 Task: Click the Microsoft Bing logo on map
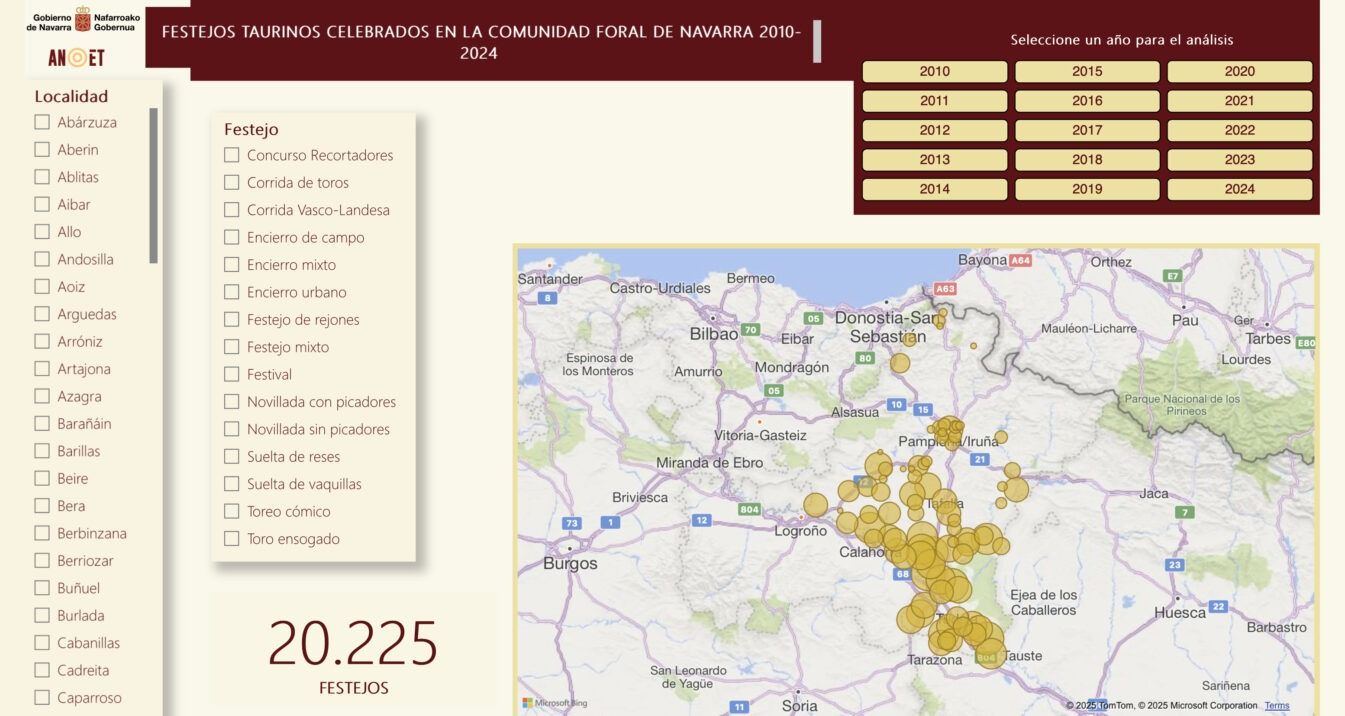pos(555,703)
